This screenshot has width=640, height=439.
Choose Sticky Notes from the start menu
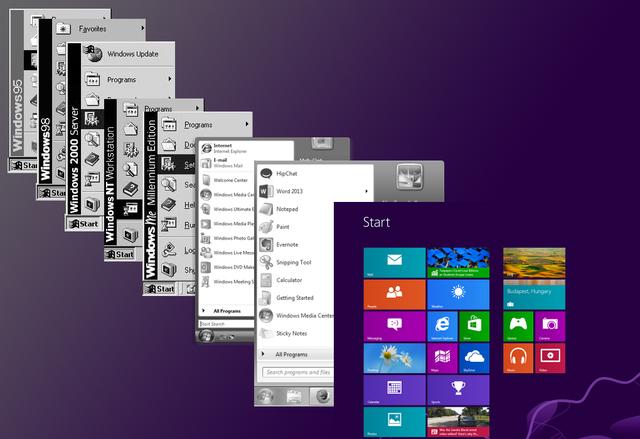tap(292, 333)
